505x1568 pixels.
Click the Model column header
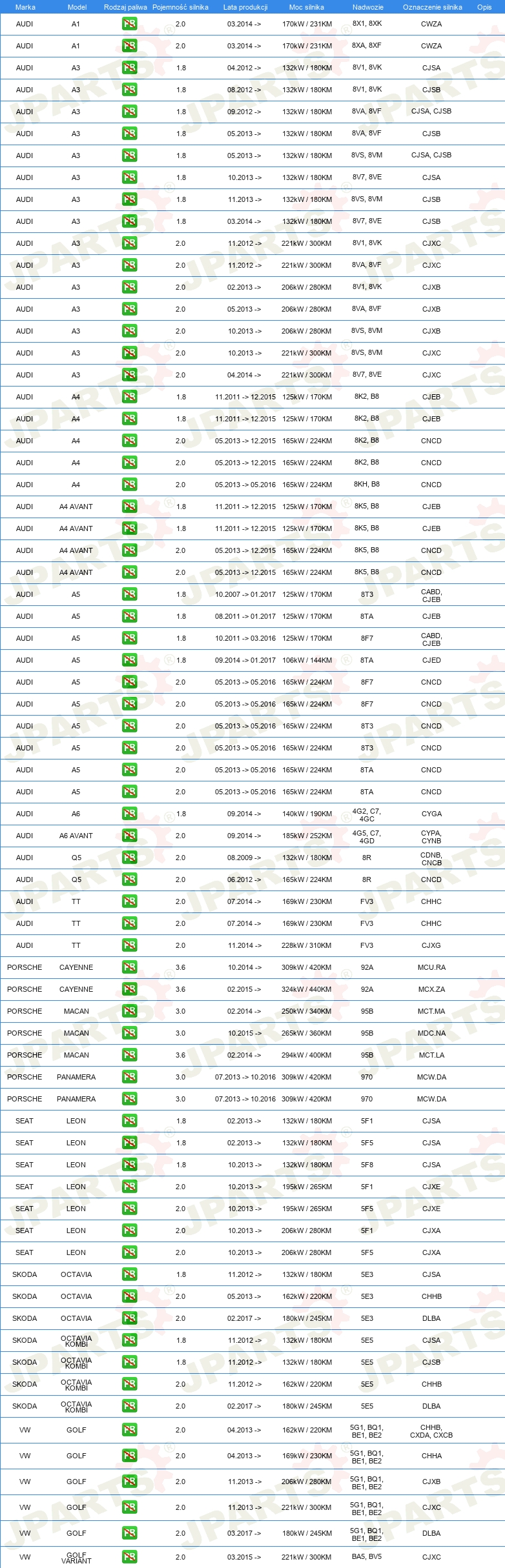tap(77, 7)
